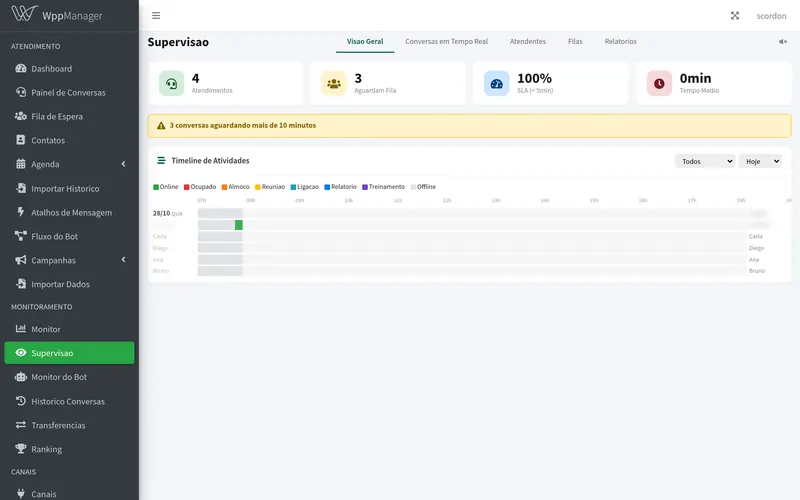The image size is (800, 500).
Task: Click the Importar Historico file icon
Action: [x=21, y=188]
